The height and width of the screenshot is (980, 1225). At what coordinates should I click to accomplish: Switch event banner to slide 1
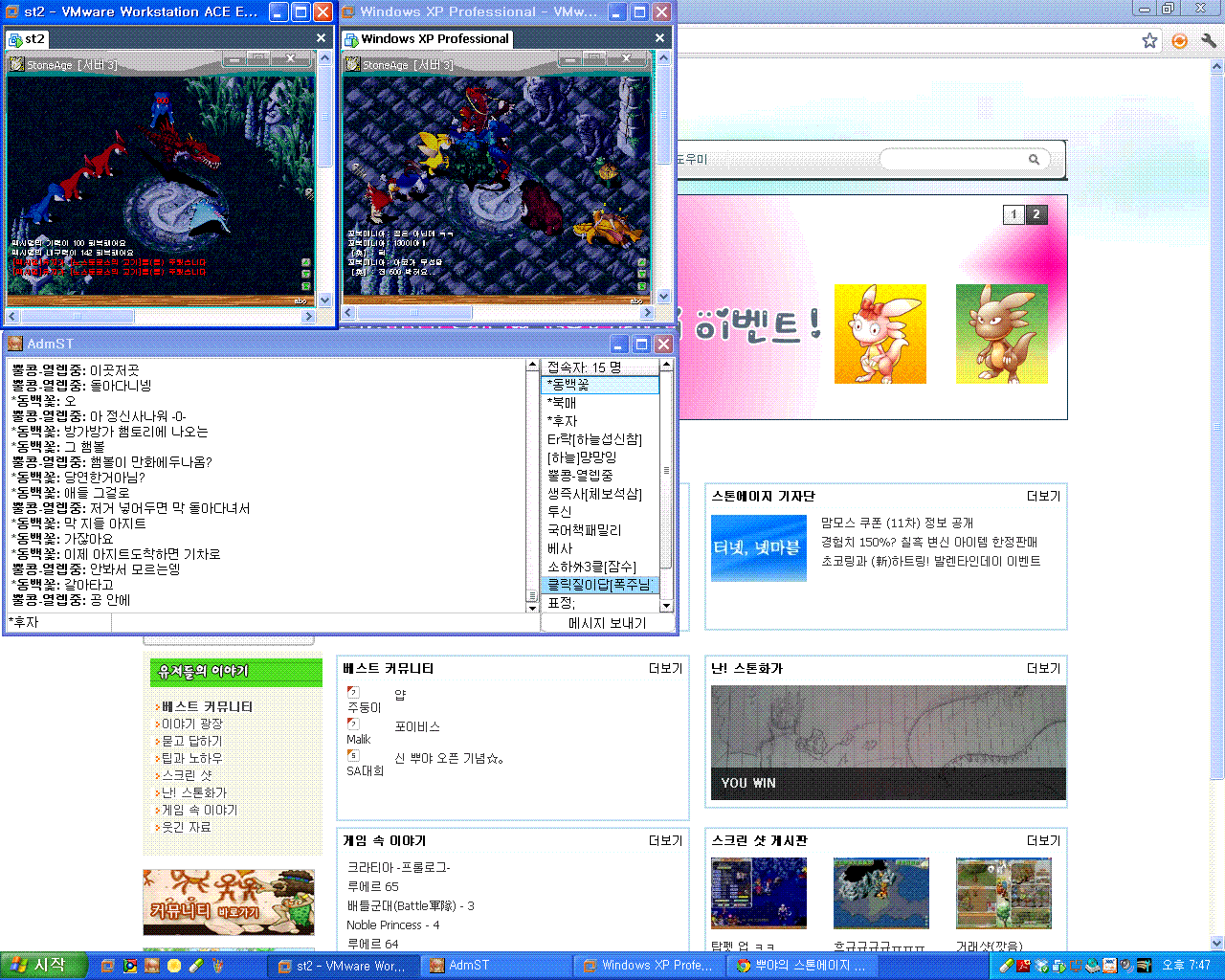[x=1013, y=214]
